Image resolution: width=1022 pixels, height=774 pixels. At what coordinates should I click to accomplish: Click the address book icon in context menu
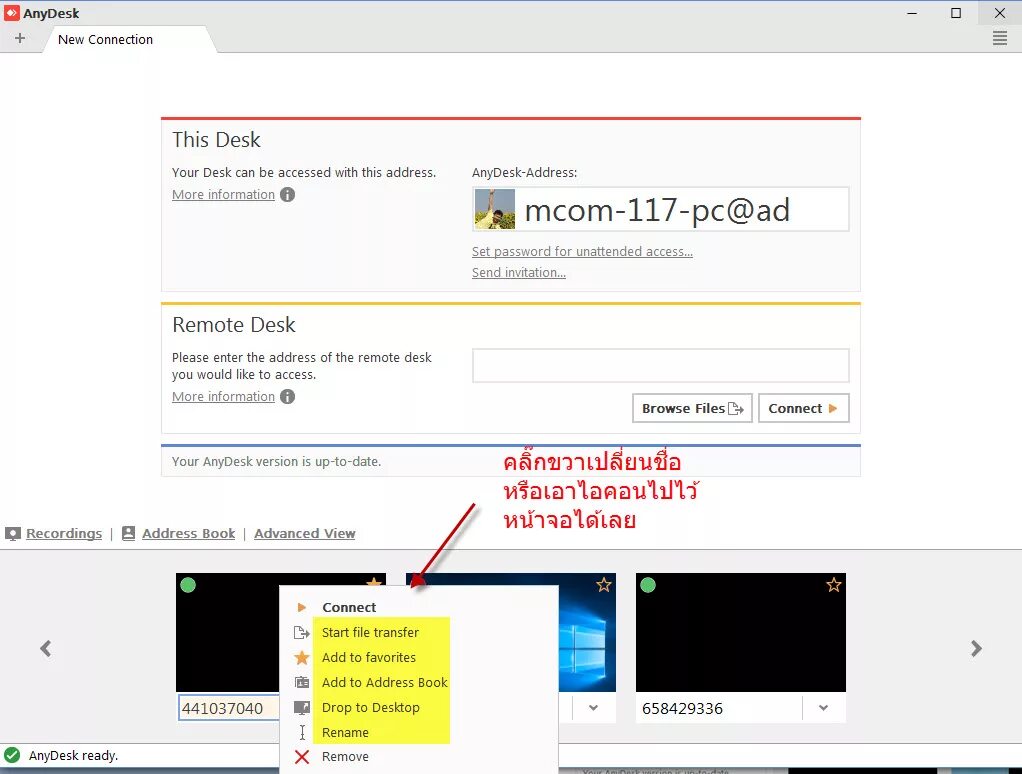302,682
